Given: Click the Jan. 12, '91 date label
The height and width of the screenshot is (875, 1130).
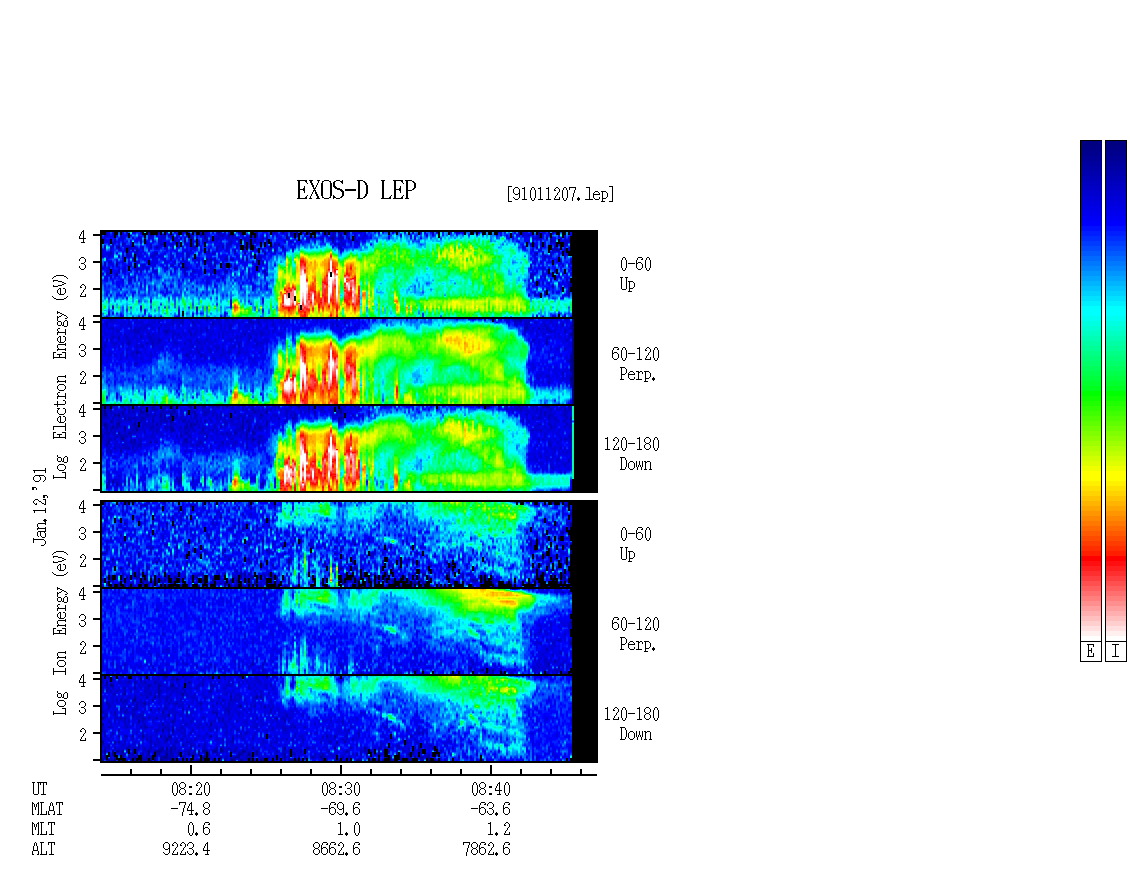Looking at the screenshot, I should click(40, 506).
